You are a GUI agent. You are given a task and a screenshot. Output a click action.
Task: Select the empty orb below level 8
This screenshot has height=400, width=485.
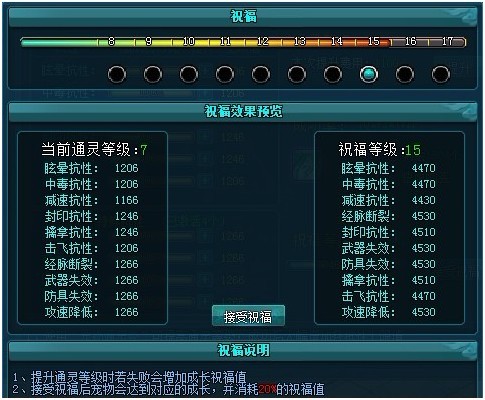tap(117, 74)
